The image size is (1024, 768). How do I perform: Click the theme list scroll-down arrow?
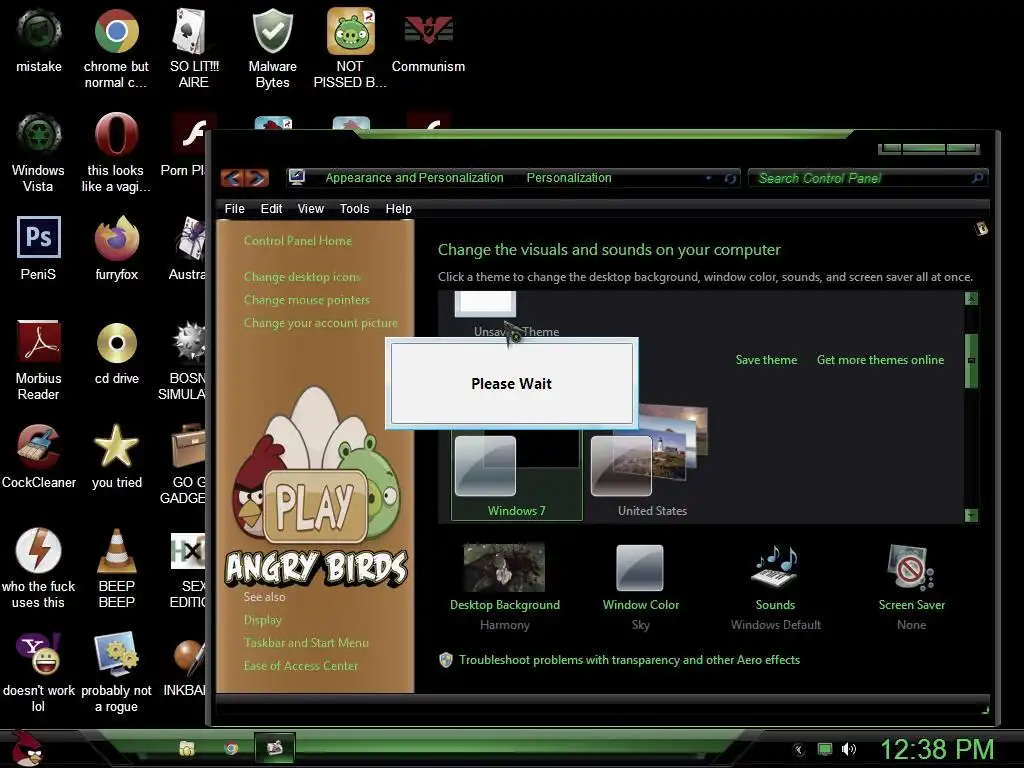pyautogui.click(x=971, y=515)
